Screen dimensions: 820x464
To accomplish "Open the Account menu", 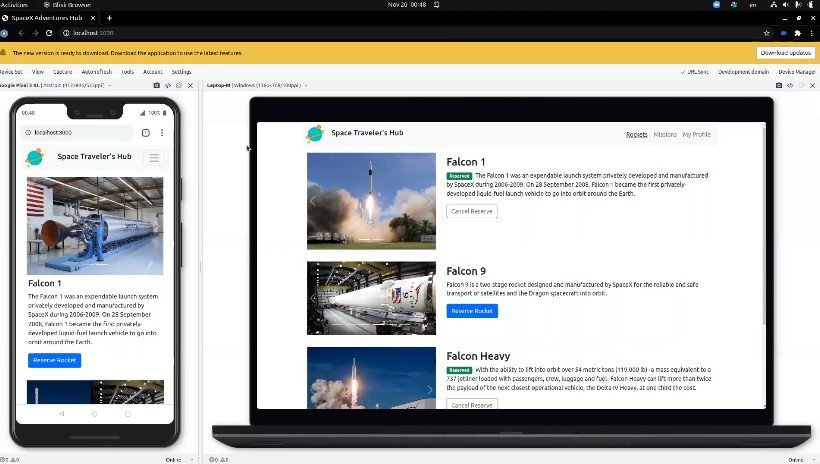I will click(x=153, y=72).
